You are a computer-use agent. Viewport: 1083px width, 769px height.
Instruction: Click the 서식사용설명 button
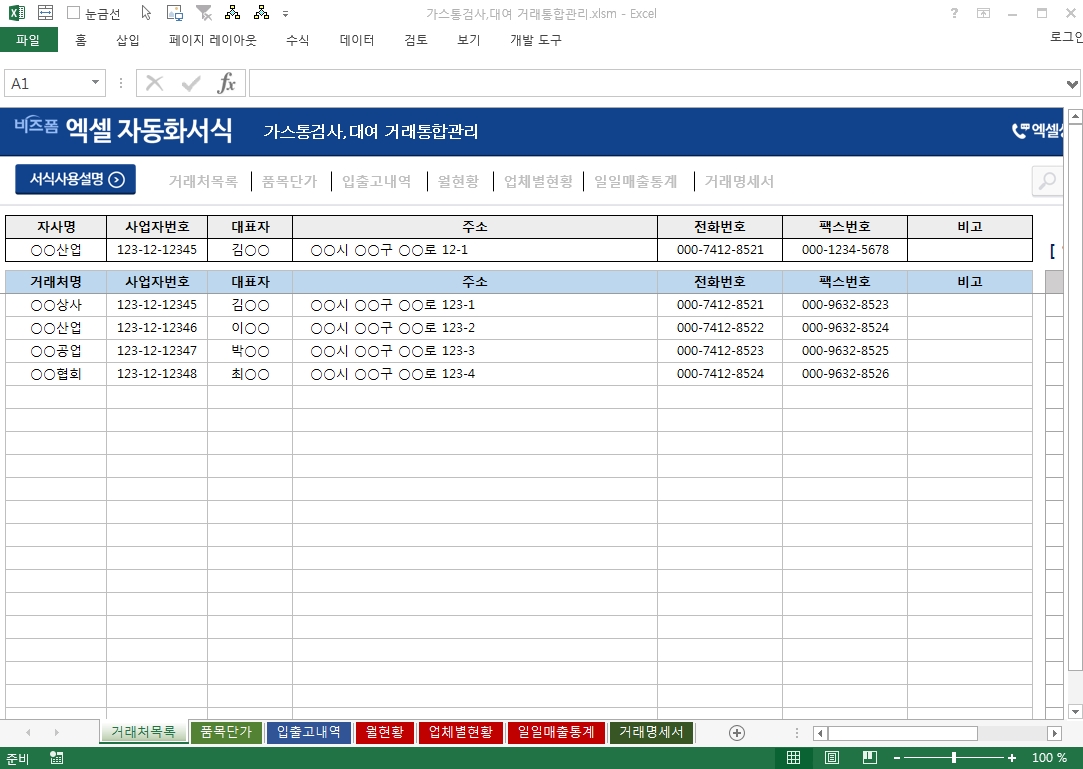(x=76, y=180)
